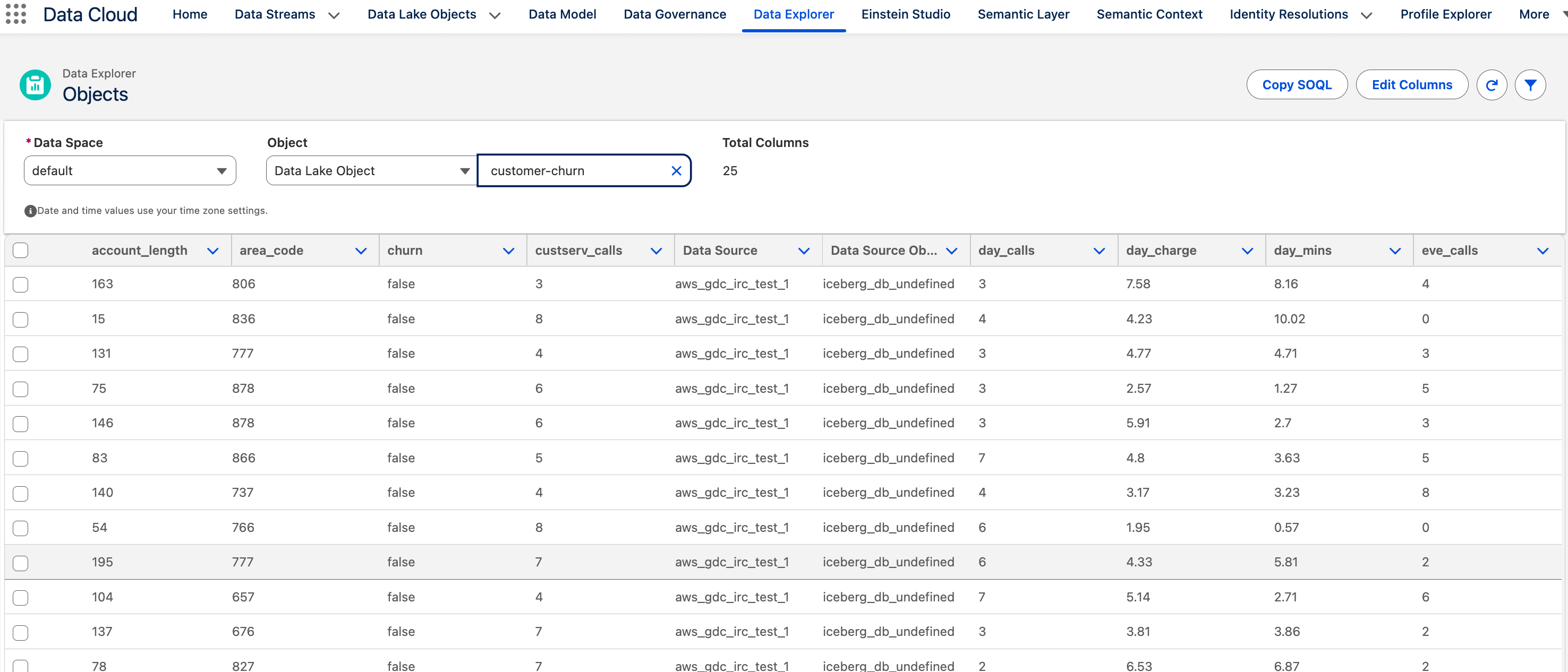
Task: Select row with account_length 104
Action: coord(21,598)
